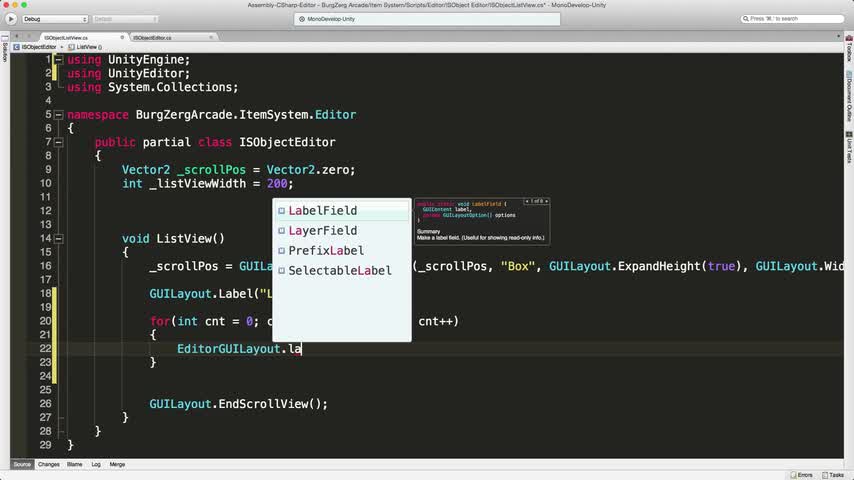The width and height of the screenshot is (854, 480).
Task: Switch to the Log view tab
Action: click(96, 465)
